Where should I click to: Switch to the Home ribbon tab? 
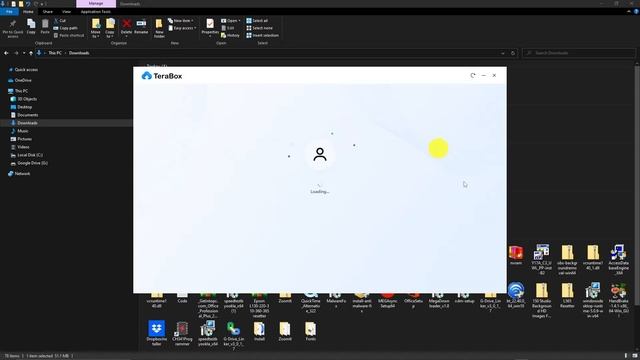coord(28,12)
